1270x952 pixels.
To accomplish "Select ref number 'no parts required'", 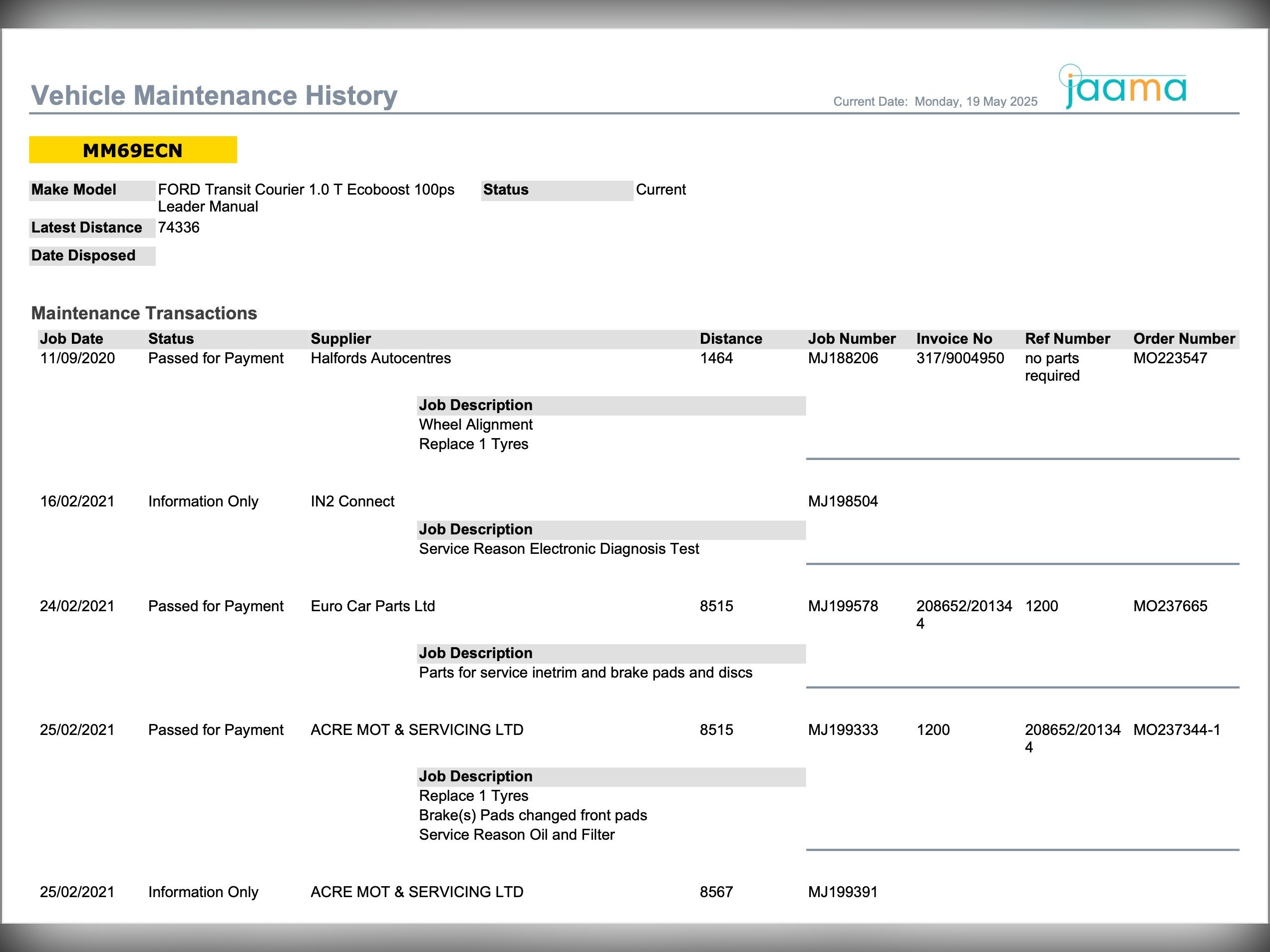I will (1052, 367).
